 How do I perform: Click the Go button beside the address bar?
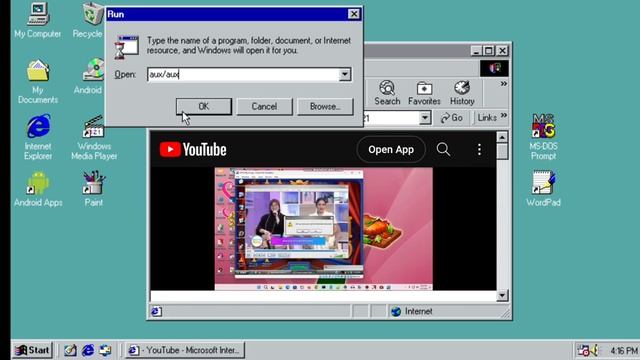451,118
